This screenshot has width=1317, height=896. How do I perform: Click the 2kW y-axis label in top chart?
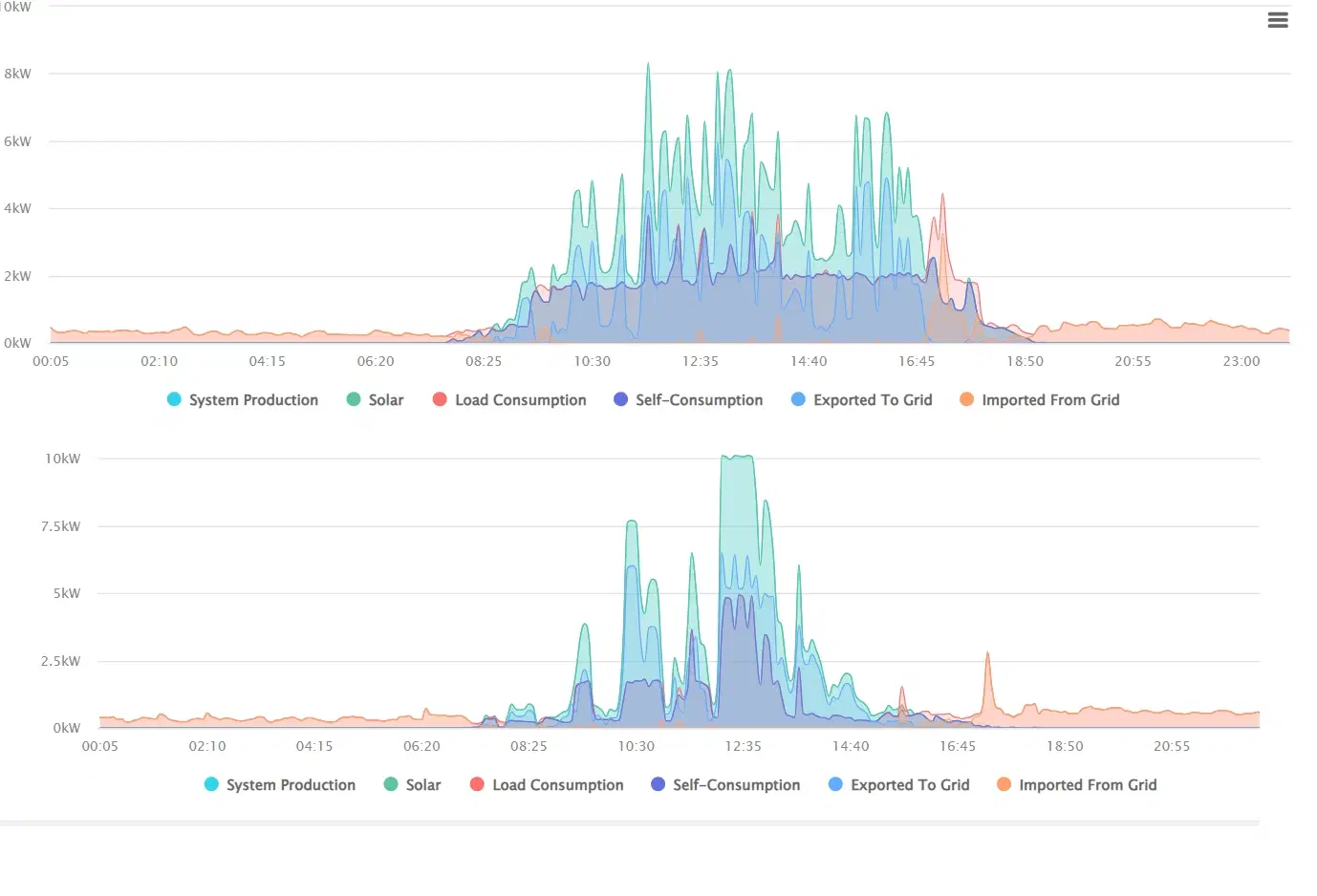pos(17,276)
